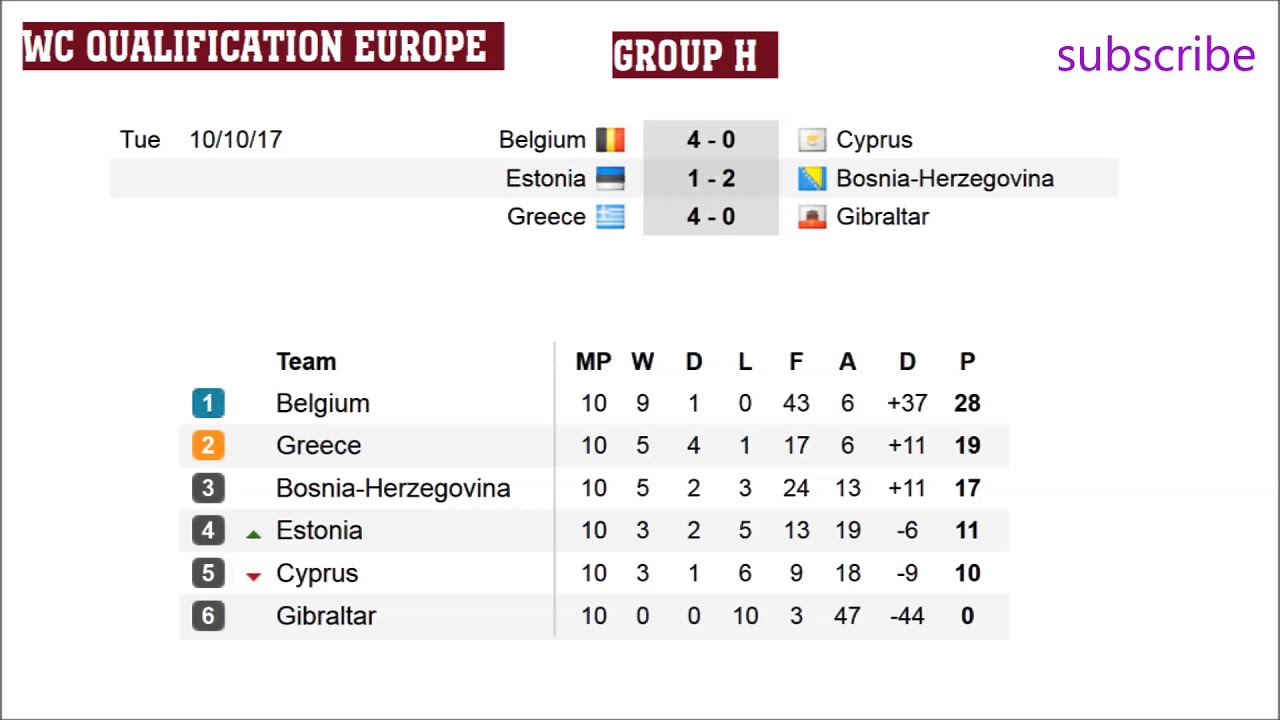
Task: Open the Belgium 4 - 0 Cyprus score
Action: (710, 140)
